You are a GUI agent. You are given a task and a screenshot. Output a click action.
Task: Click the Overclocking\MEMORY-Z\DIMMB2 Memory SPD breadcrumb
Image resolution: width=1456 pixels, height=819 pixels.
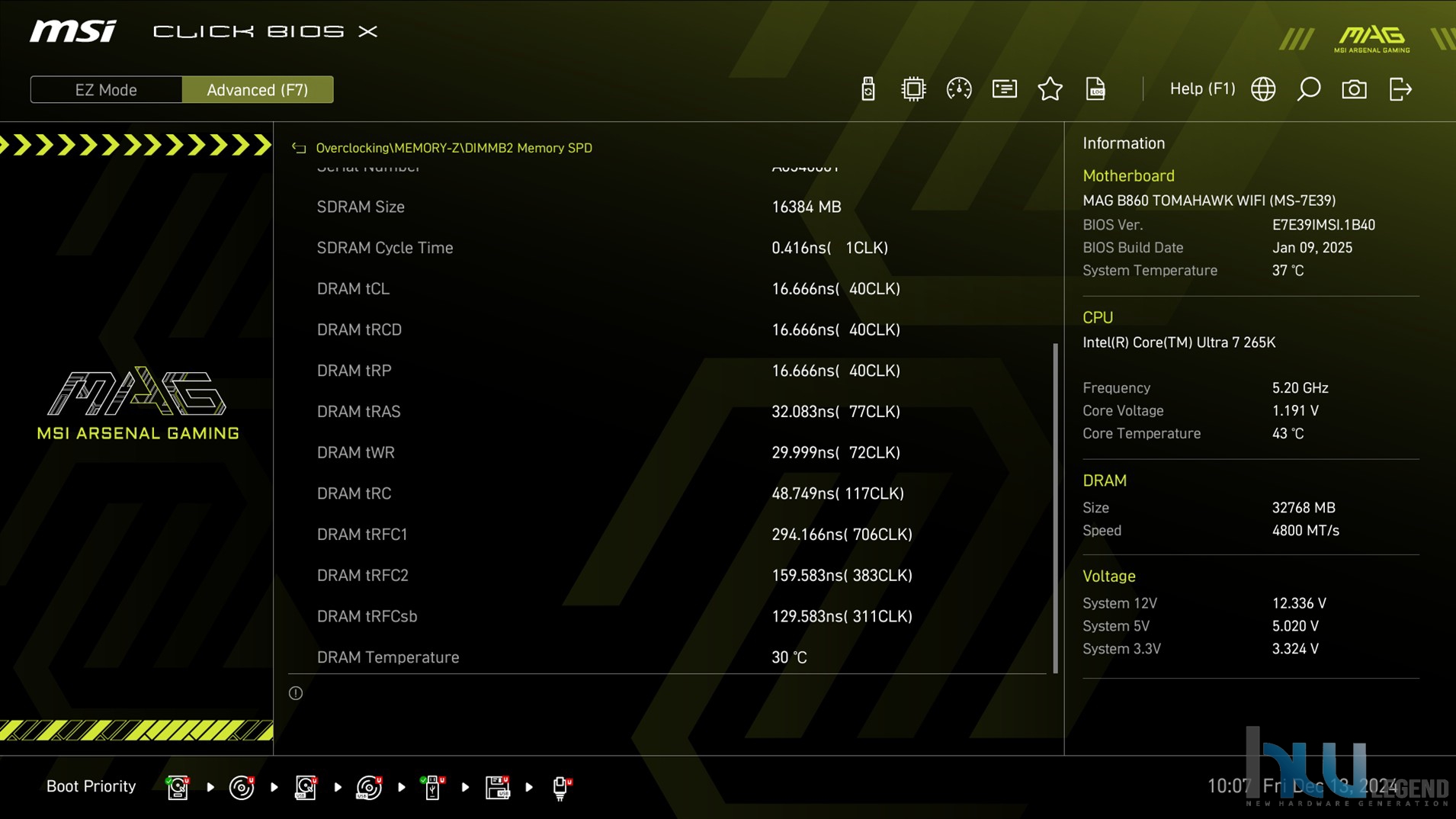tap(454, 148)
